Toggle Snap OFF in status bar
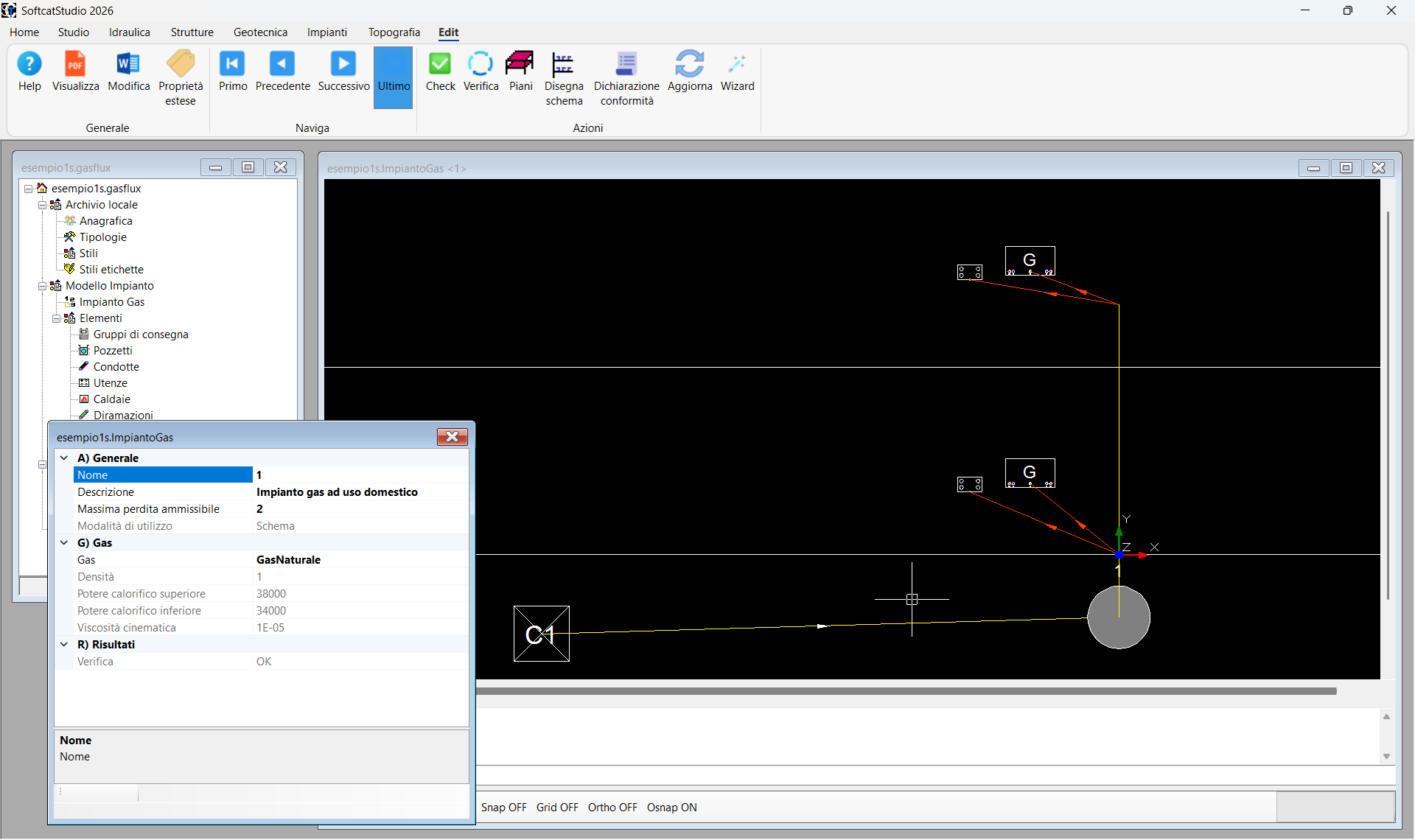Image resolution: width=1415 pixels, height=840 pixels. pyautogui.click(x=504, y=808)
